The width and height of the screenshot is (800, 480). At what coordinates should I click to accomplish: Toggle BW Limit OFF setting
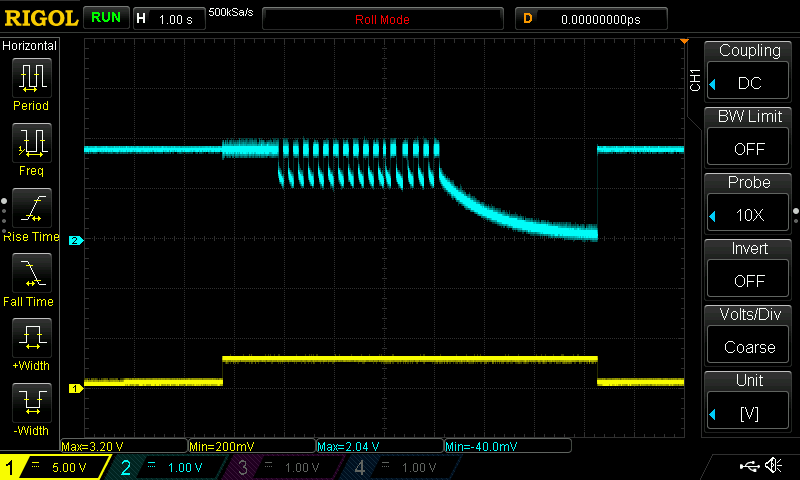tap(748, 149)
